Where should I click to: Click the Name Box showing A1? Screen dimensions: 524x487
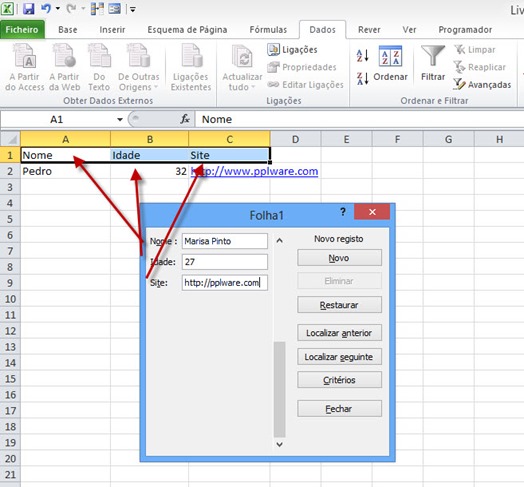click(57, 119)
